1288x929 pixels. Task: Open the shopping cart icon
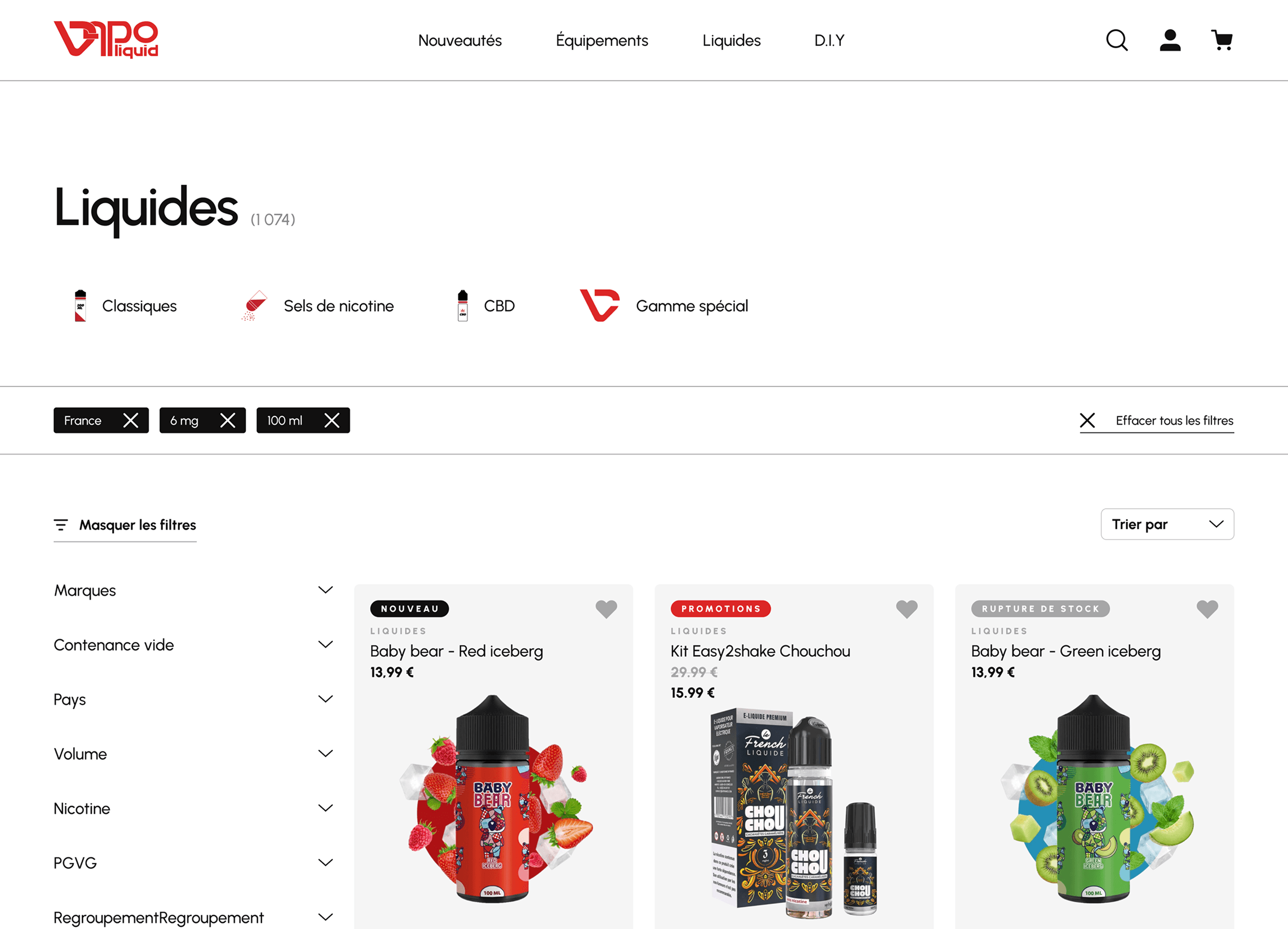tap(1221, 40)
